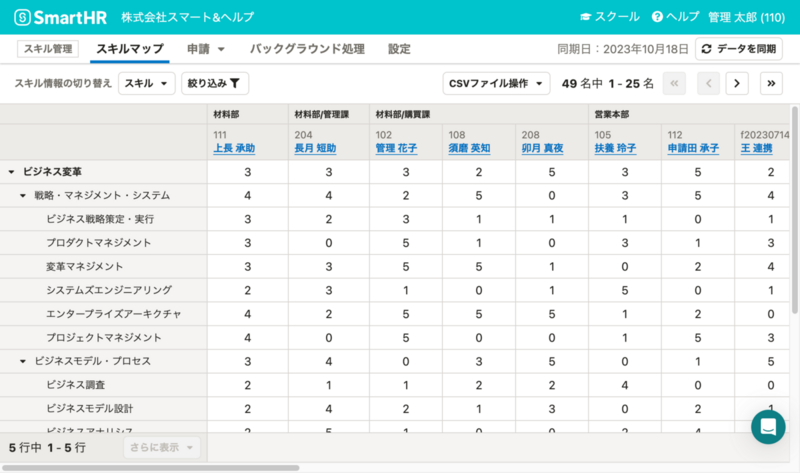Open the chat support widget
Screen dimensions: 800x473
(x=768, y=427)
